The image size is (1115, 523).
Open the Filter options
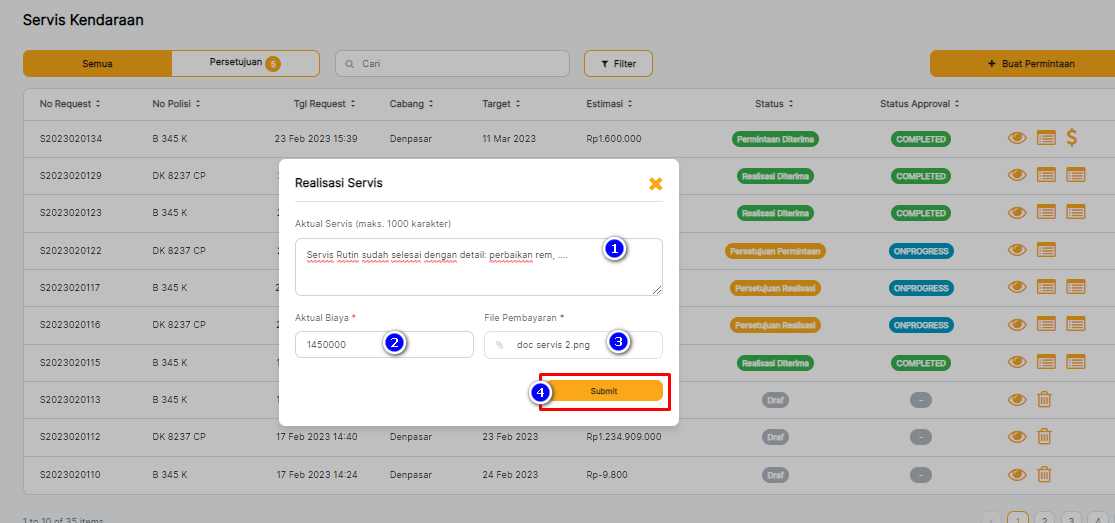point(618,64)
